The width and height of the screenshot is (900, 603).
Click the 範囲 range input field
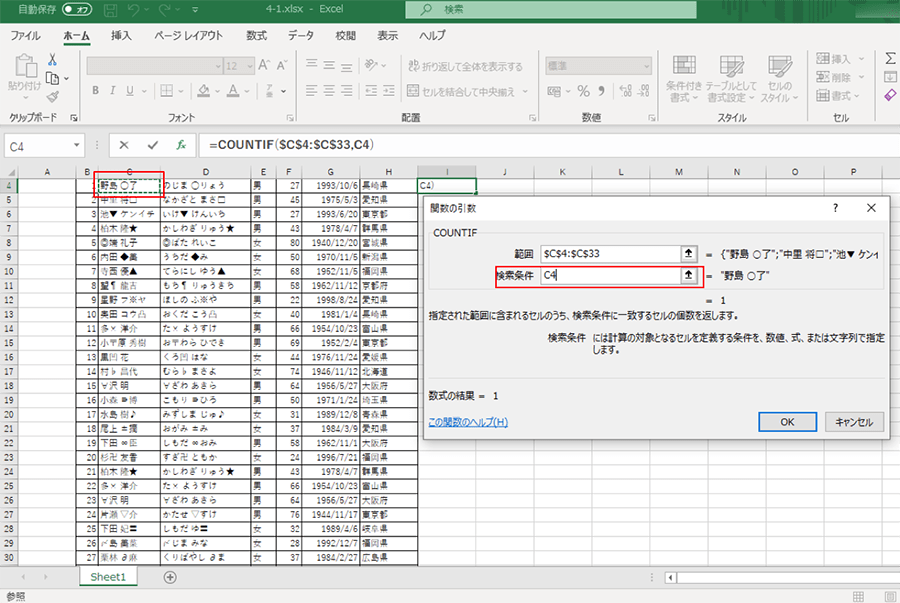[x=610, y=254]
